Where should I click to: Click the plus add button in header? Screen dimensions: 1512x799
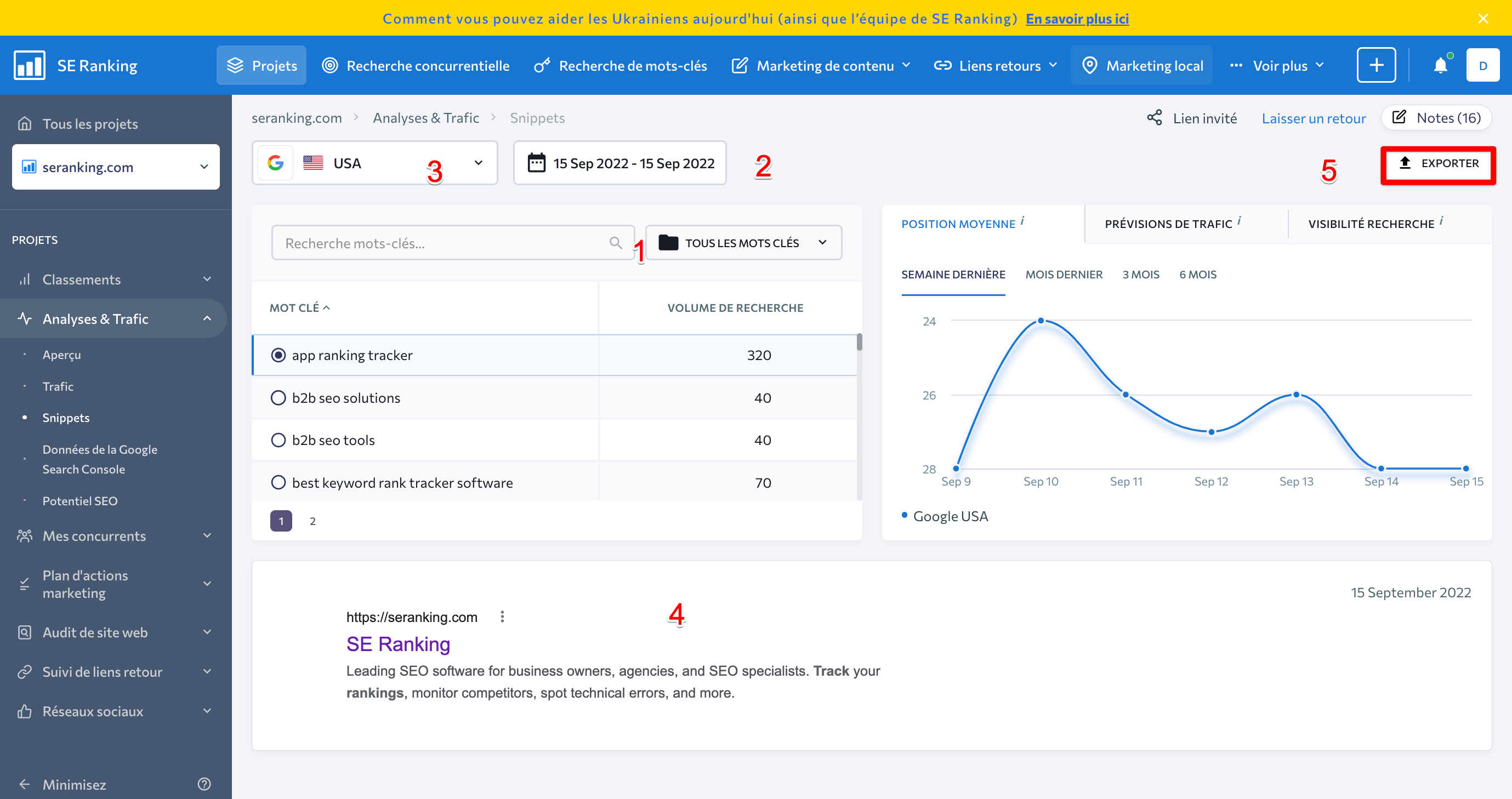[x=1377, y=65]
